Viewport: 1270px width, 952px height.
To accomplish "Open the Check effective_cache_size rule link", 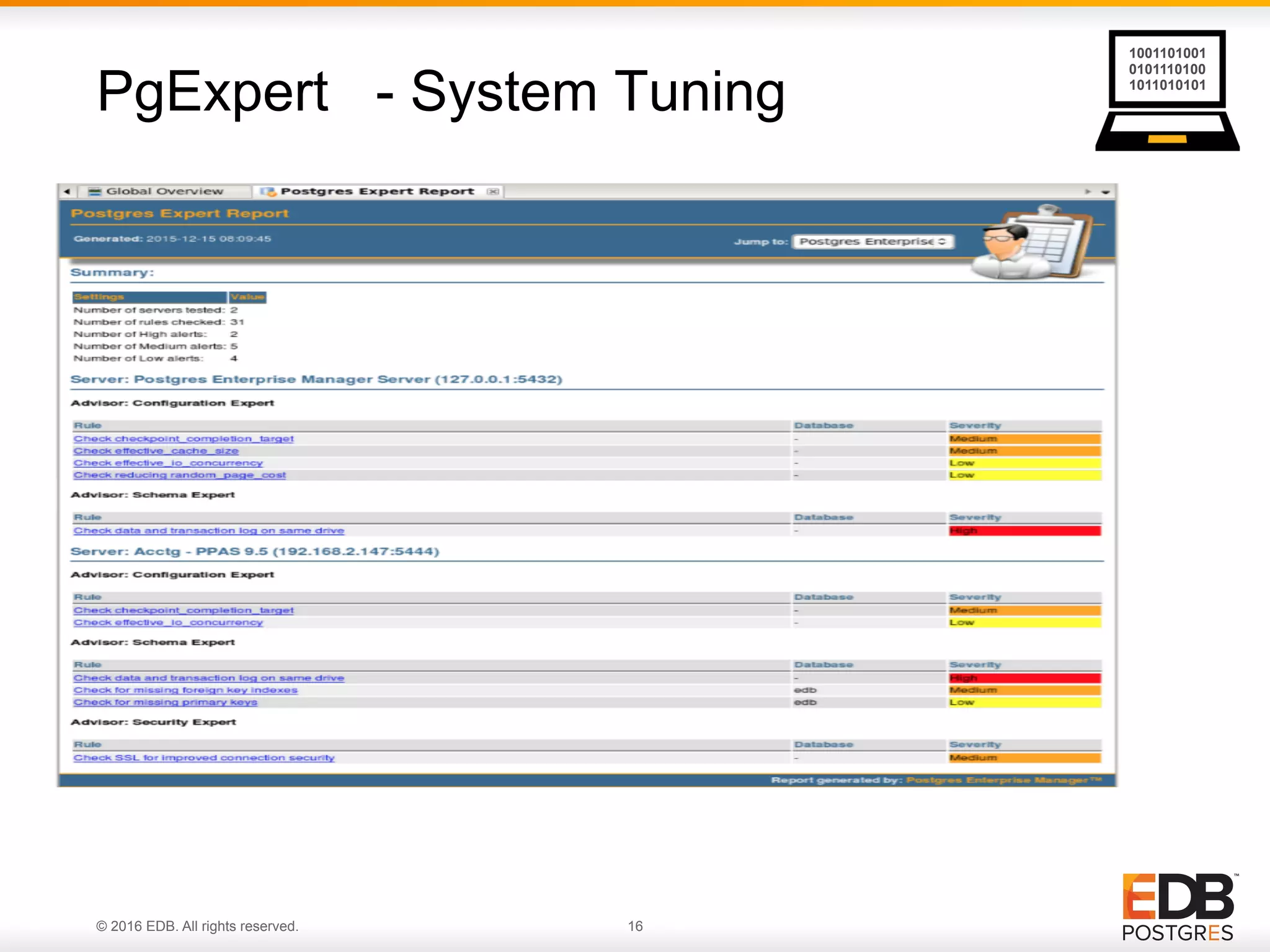I will (x=156, y=451).
